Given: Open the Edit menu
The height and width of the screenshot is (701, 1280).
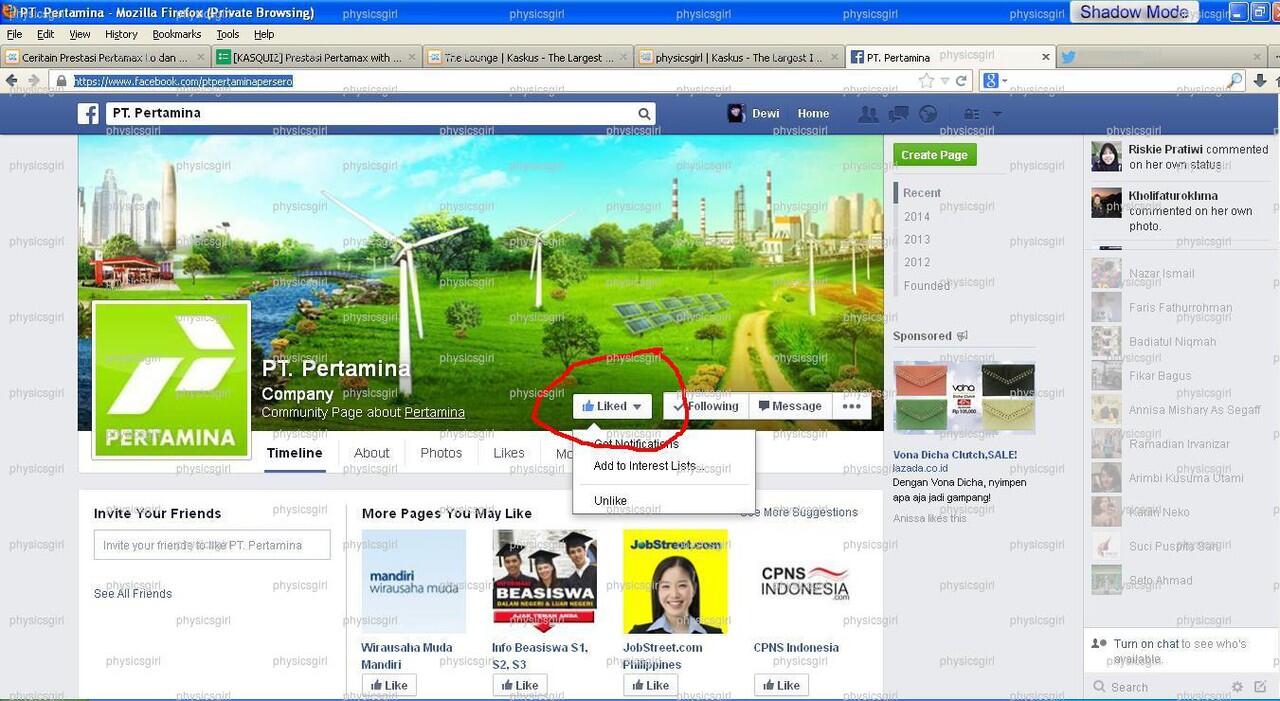Looking at the screenshot, I should point(46,34).
